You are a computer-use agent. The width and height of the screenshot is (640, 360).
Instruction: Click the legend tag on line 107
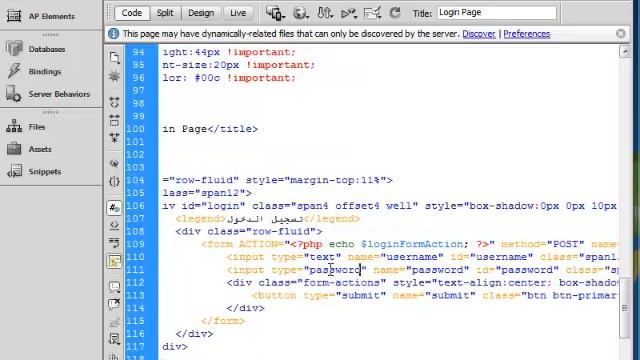(x=201, y=219)
